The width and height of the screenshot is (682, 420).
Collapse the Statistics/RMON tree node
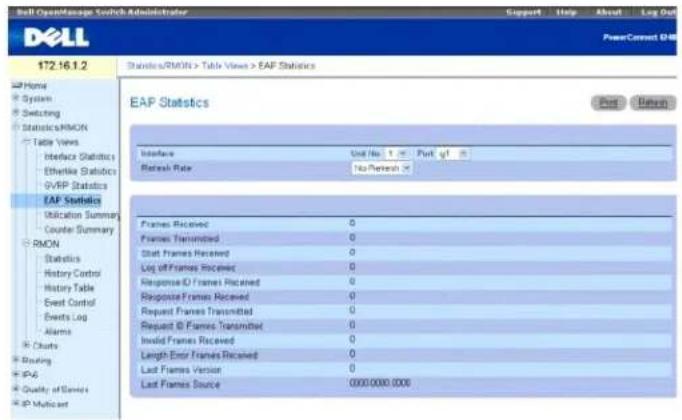pyautogui.click(x=16, y=127)
